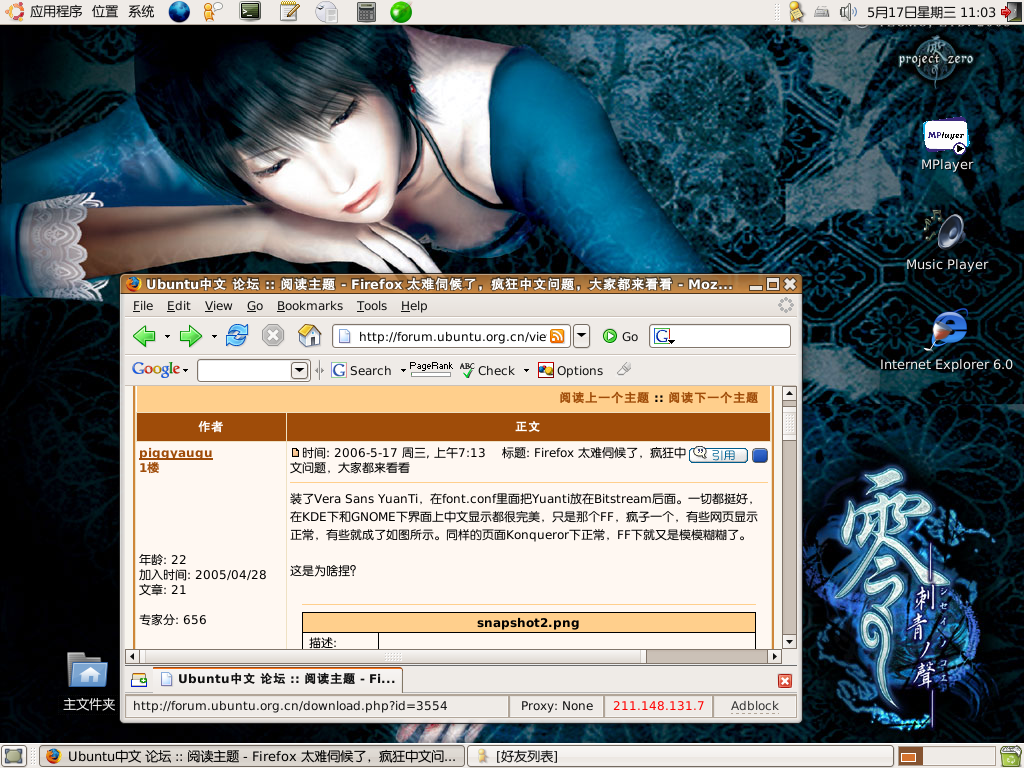Click the green Go button
This screenshot has width=1024, height=768.
point(620,336)
